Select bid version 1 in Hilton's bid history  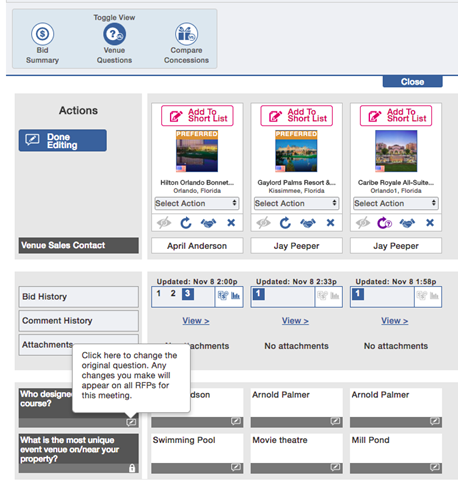coord(159,293)
